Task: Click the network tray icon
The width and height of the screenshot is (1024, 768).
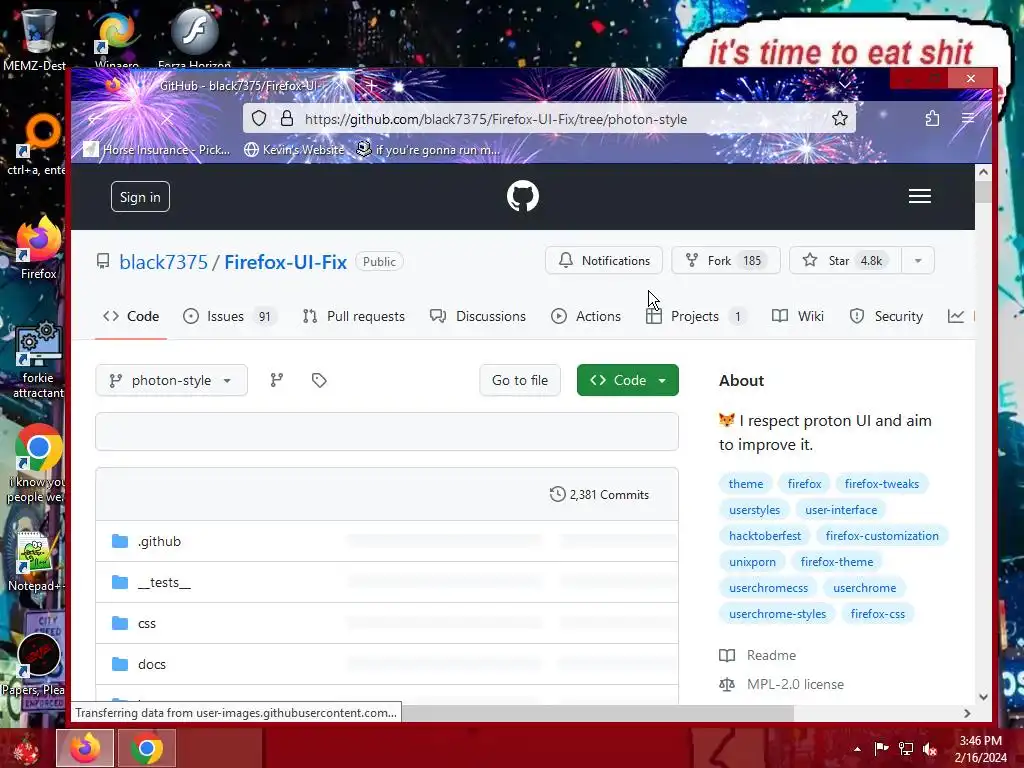Action: point(906,749)
